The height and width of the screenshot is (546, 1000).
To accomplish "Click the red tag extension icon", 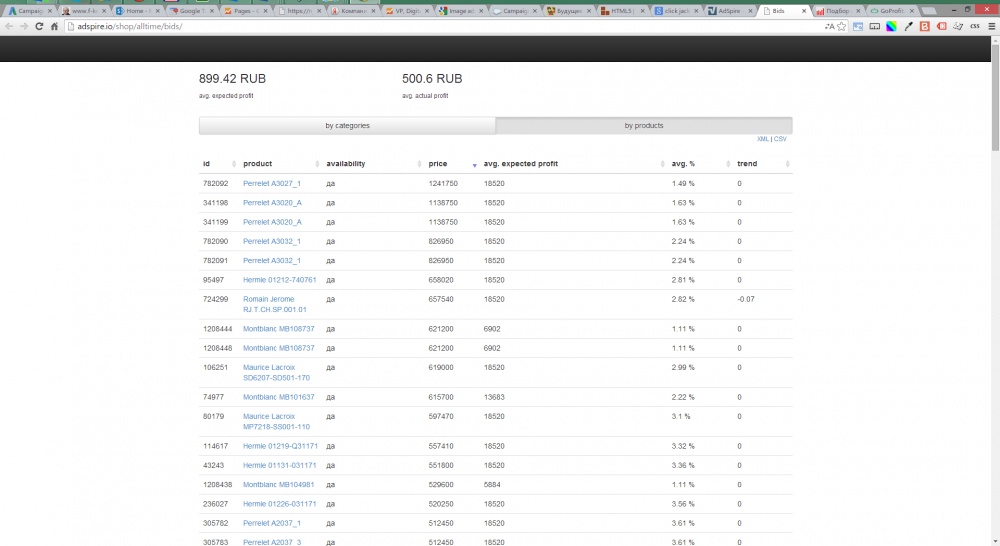I will click(x=941, y=26).
